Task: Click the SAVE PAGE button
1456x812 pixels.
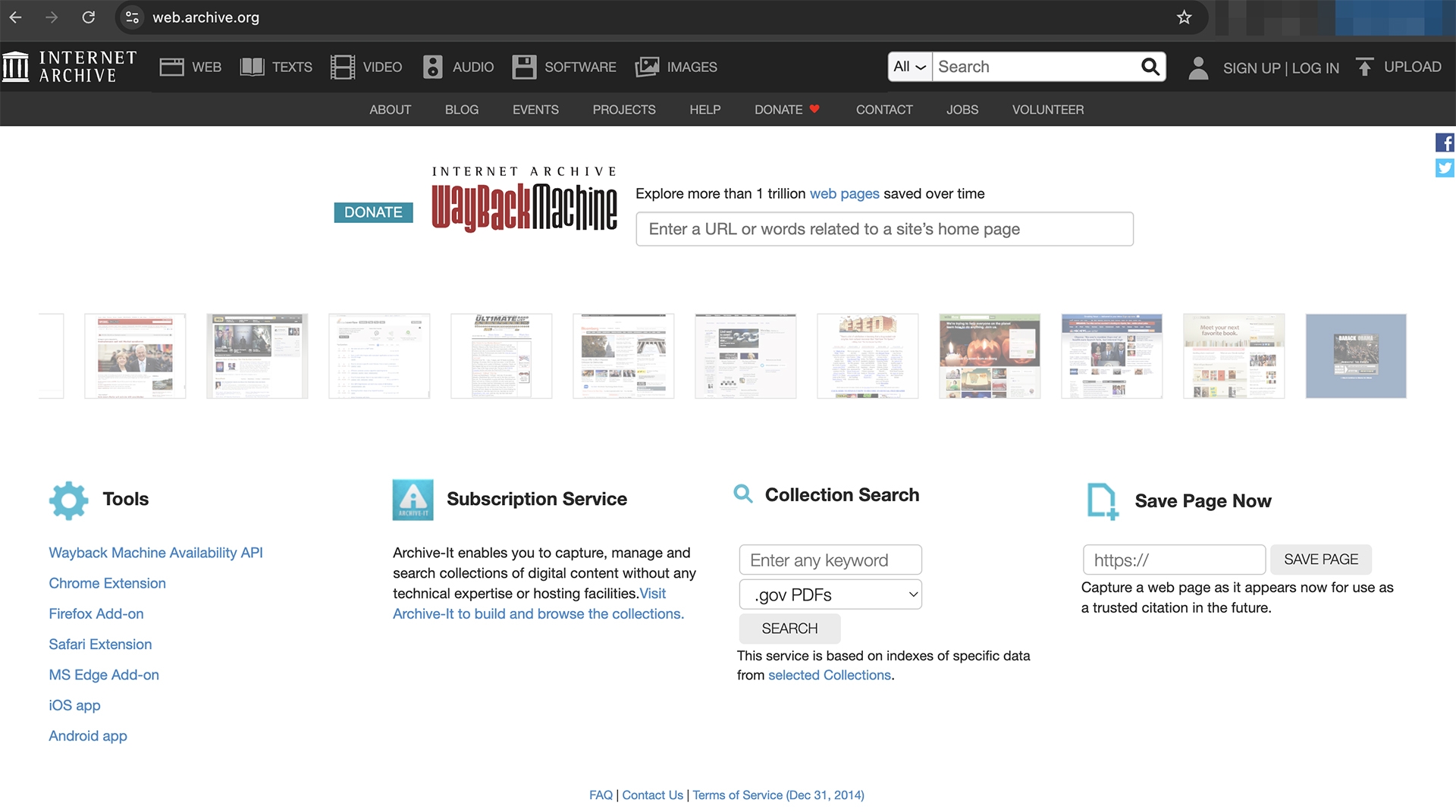Action: coord(1321,560)
